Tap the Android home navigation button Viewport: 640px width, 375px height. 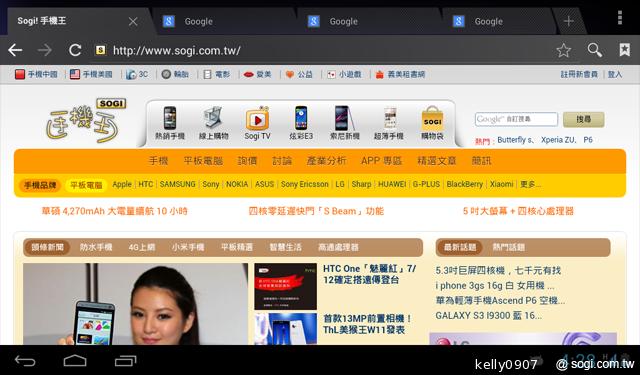click(x=75, y=361)
